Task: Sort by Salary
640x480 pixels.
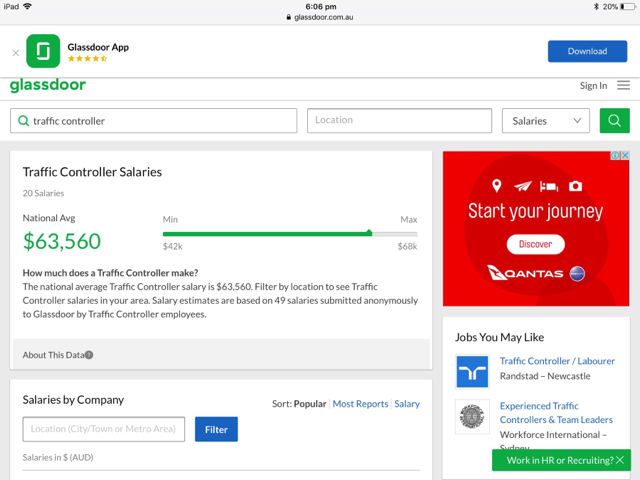Action: [x=407, y=404]
